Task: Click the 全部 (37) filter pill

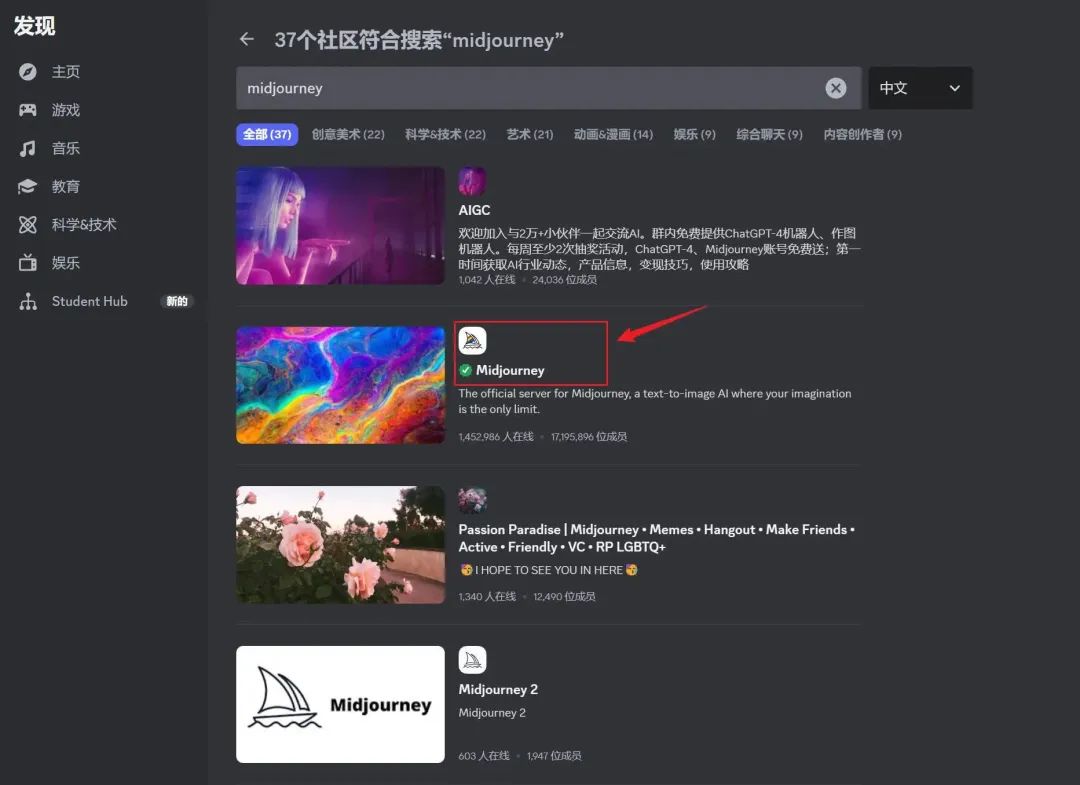Action: 266,134
